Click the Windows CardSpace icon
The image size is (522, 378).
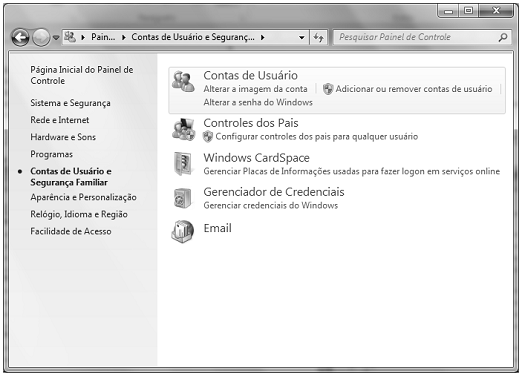click(x=183, y=164)
